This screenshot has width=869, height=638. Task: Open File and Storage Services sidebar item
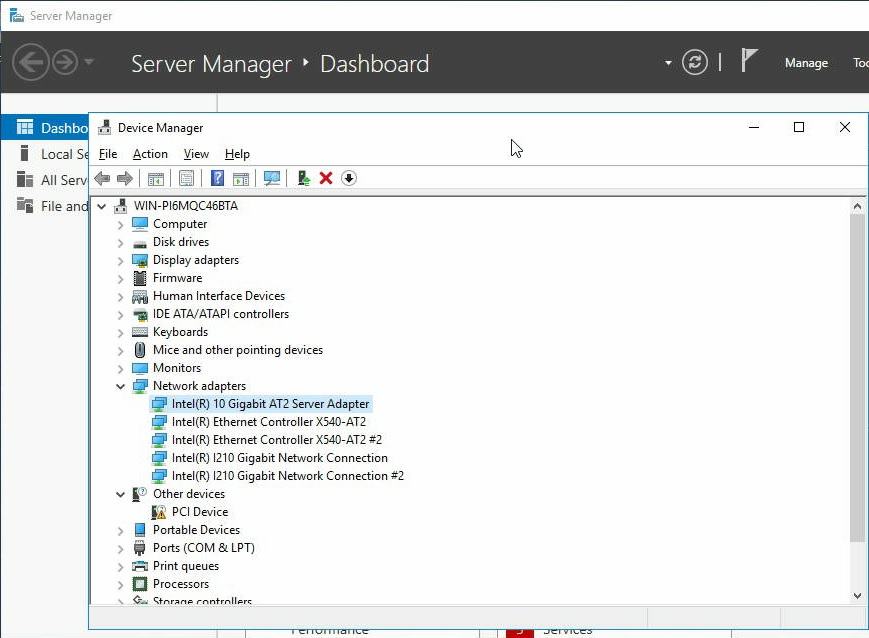click(x=45, y=206)
